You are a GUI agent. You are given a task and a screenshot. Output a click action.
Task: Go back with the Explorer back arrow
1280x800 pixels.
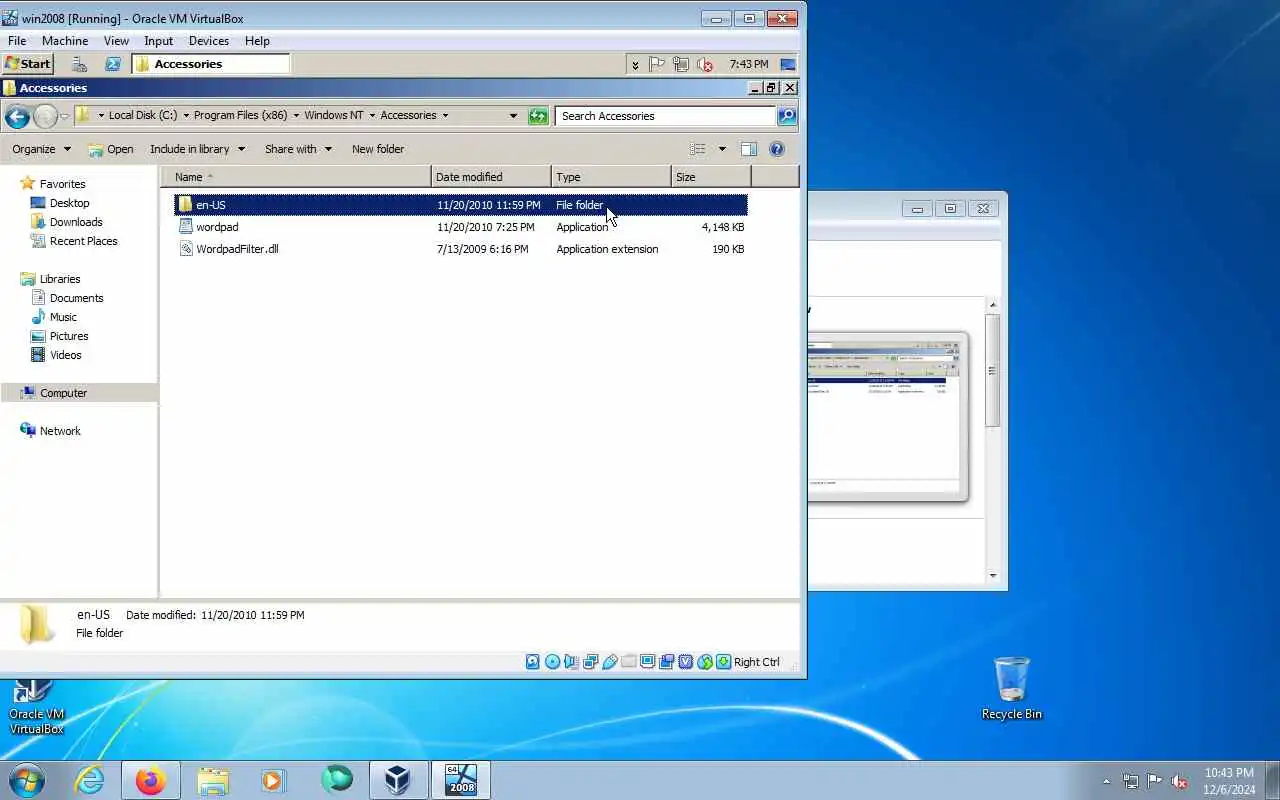17,116
